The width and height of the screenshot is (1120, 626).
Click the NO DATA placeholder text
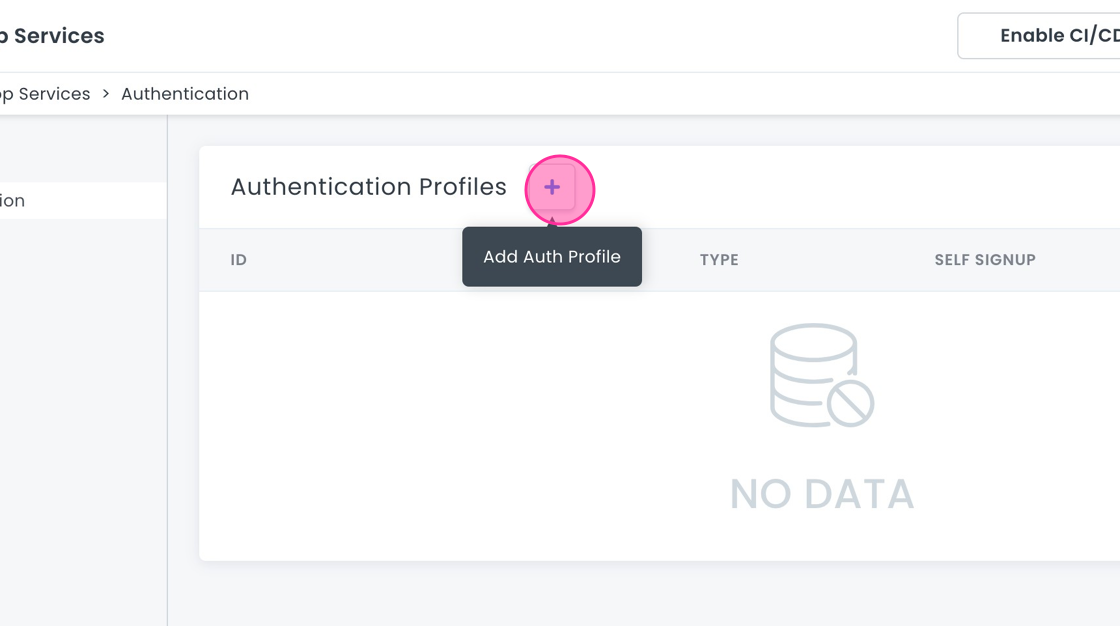[x=822, y=493]
